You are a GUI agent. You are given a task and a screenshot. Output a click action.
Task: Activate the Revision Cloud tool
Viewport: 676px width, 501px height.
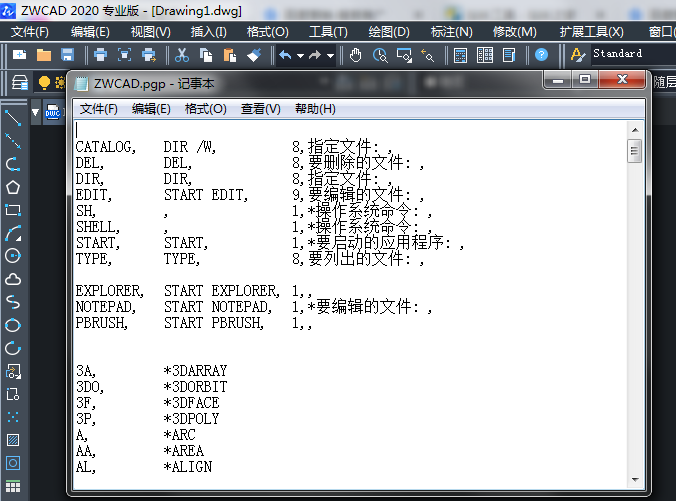point(13,279)
